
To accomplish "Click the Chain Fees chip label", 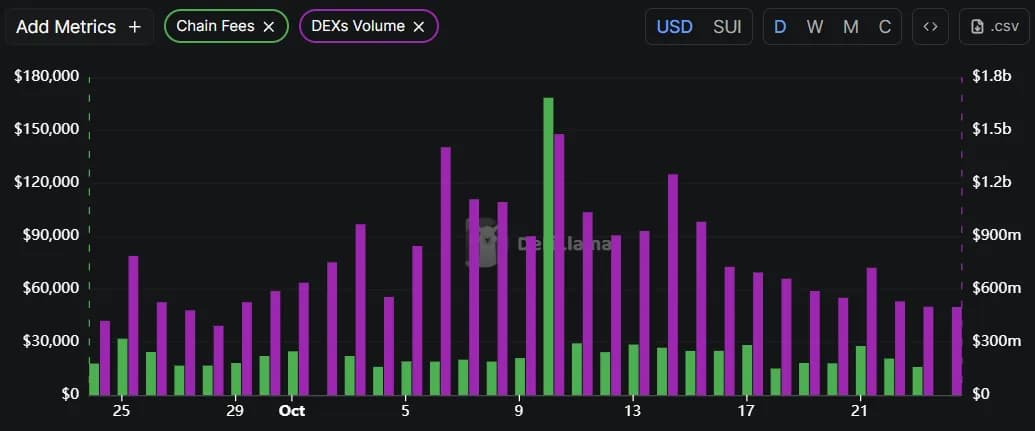I will click(x=215, y=27).
